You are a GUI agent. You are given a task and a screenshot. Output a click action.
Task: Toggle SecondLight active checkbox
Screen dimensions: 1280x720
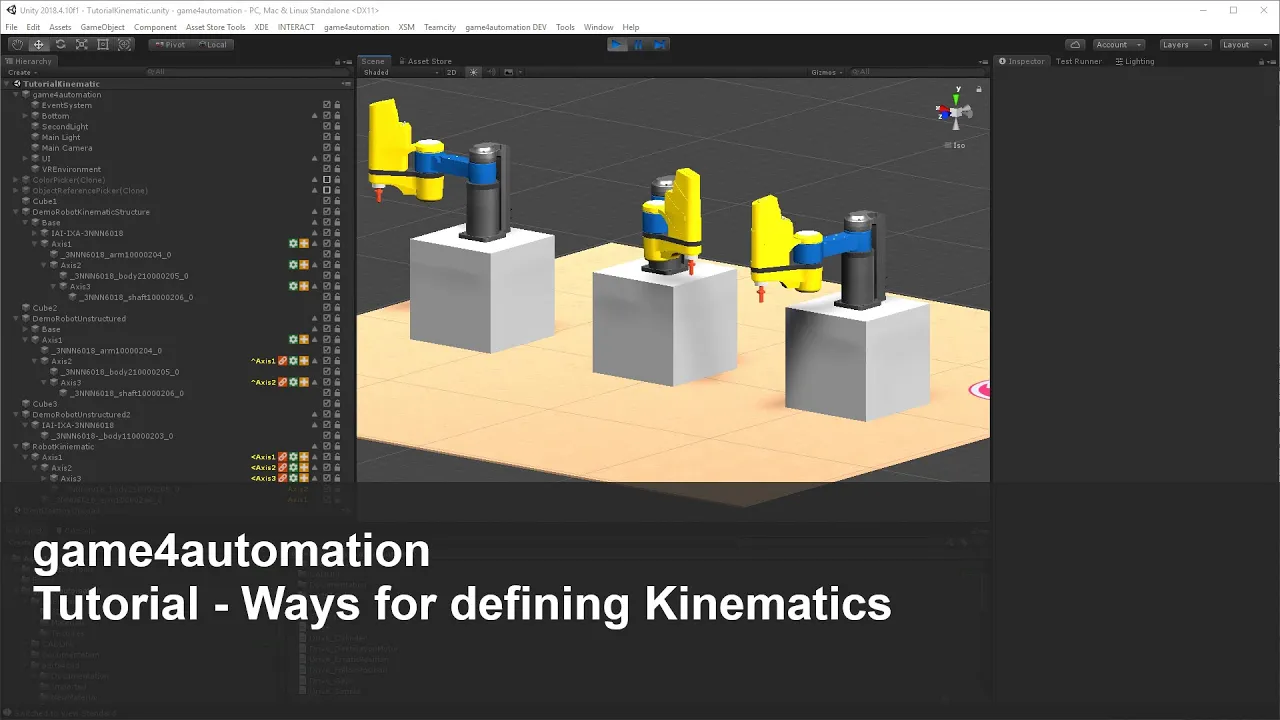(x=326, y=127)
